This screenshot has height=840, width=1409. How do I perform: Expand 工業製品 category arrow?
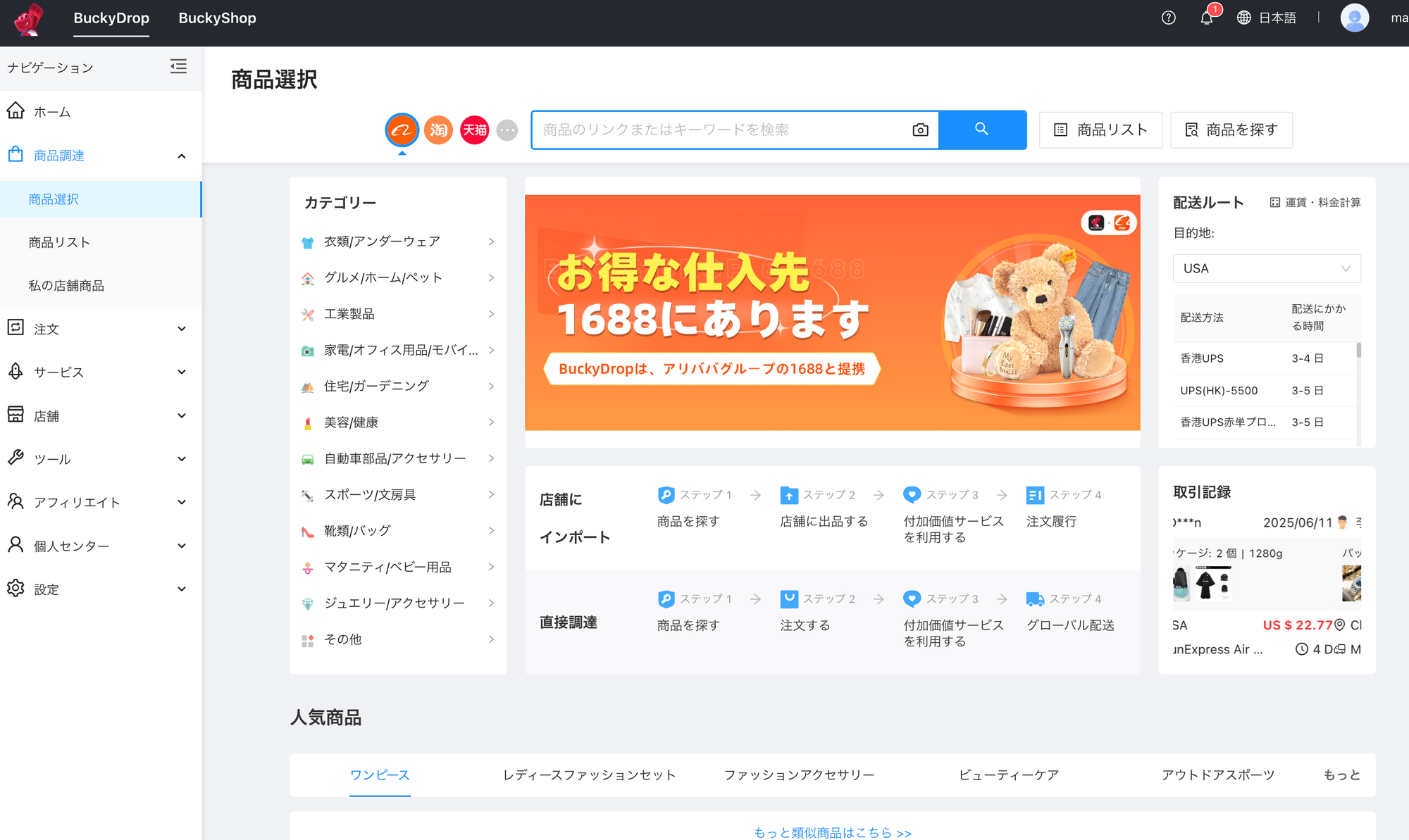(x=491, y=314)
